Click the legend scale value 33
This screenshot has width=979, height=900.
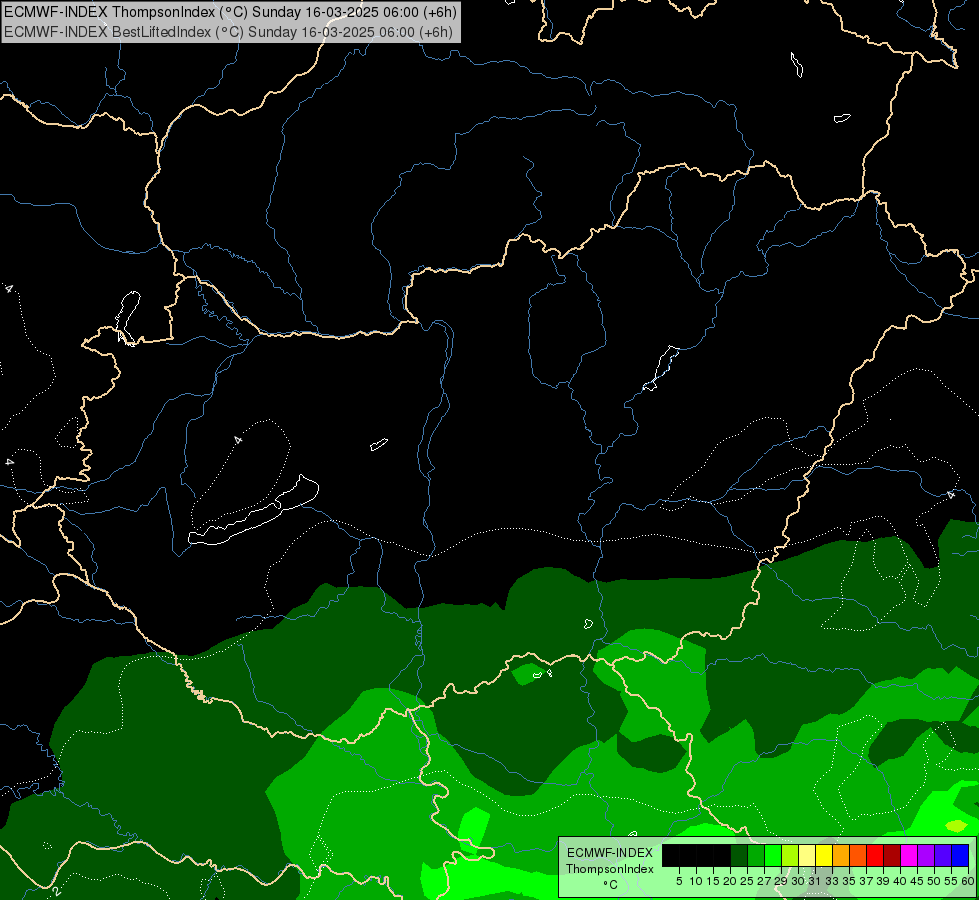click(832, 881)
